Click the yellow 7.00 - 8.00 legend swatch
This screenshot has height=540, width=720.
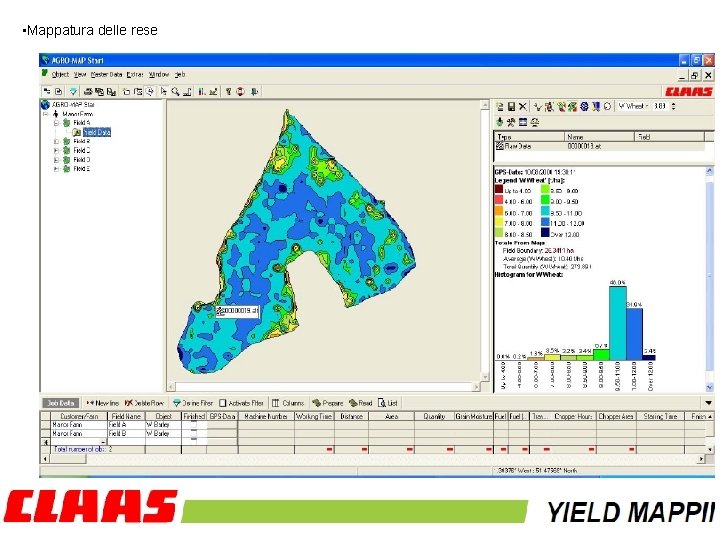499,222
